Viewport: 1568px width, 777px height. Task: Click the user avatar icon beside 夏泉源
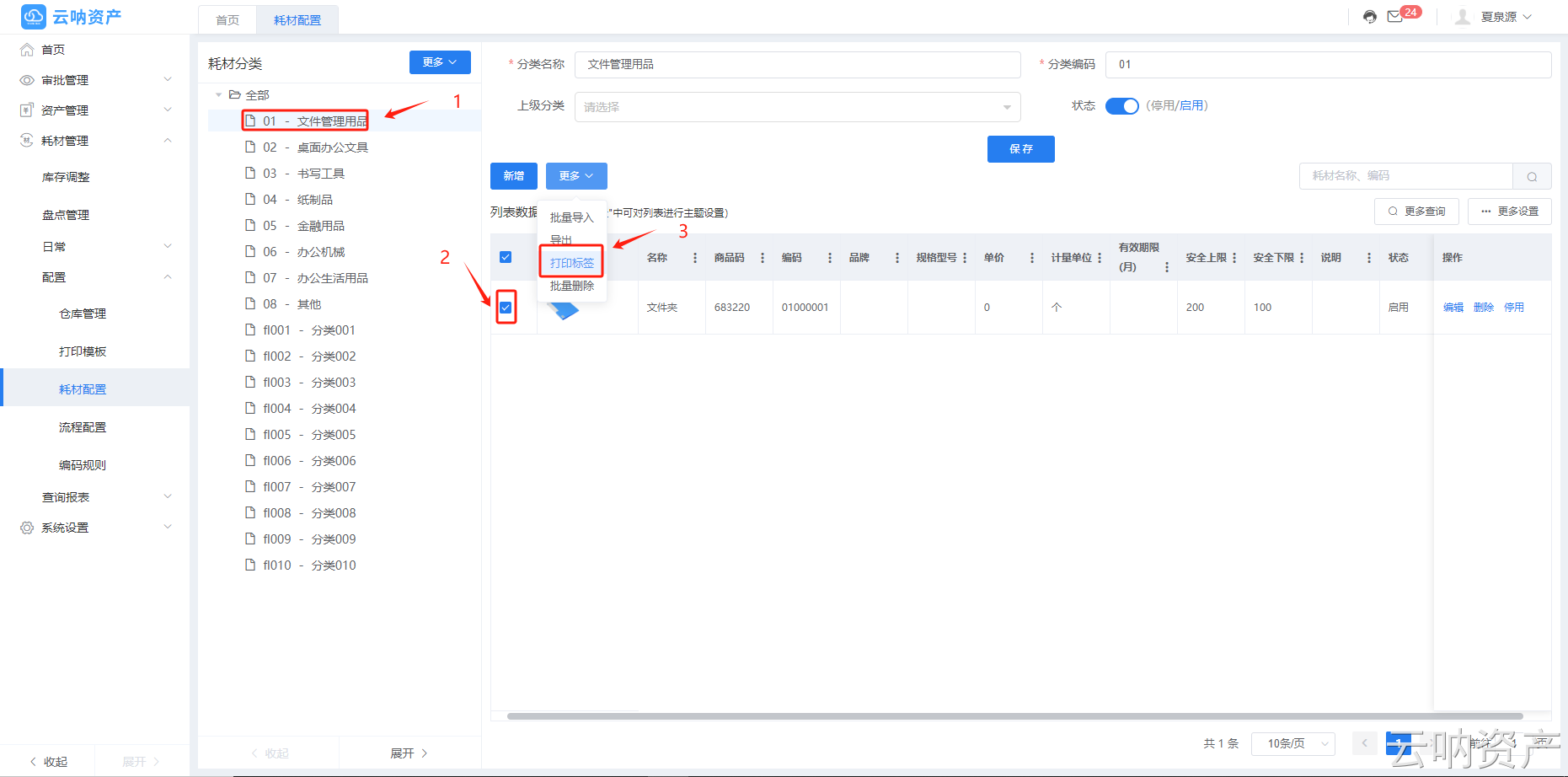click(1463, 17)
